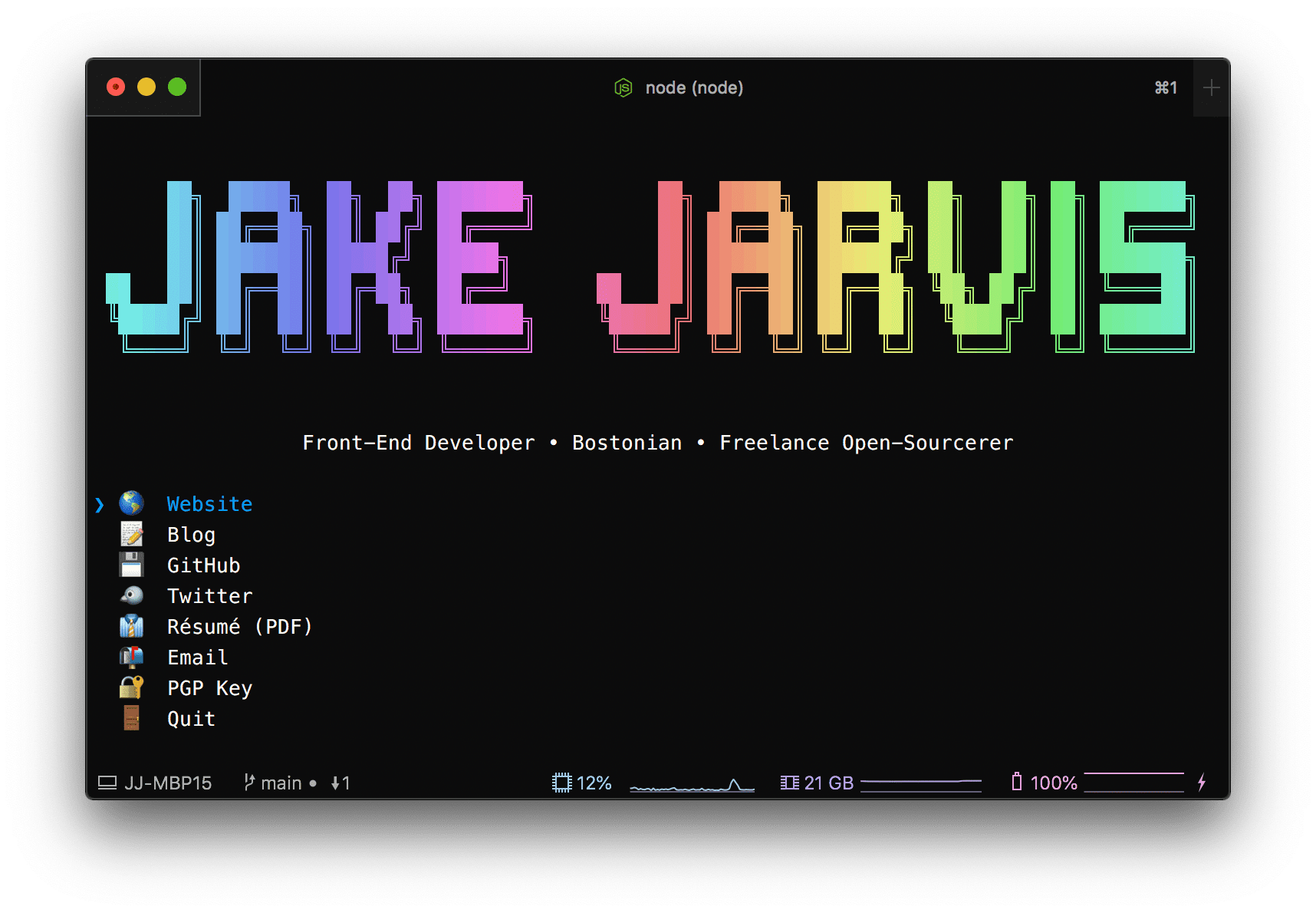The width and height of the screenshot is (1316, 913).
Task: Click the floppy disk icon beside GitHub
Action: (x=131, y=565)
